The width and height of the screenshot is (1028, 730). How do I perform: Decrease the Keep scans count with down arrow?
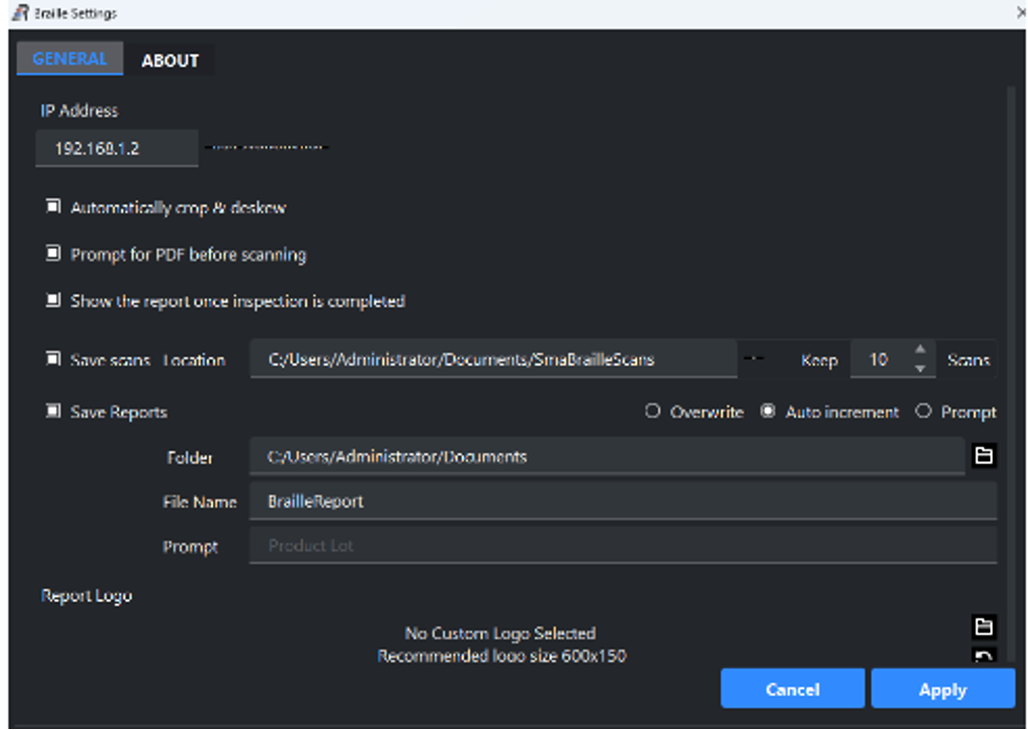pos(920,368)
